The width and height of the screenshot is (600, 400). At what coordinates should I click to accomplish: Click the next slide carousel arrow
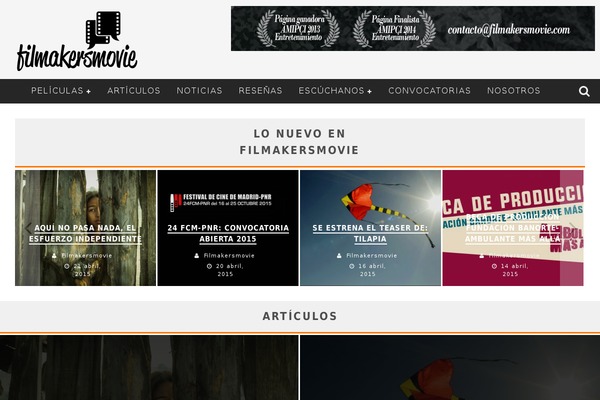572,228
